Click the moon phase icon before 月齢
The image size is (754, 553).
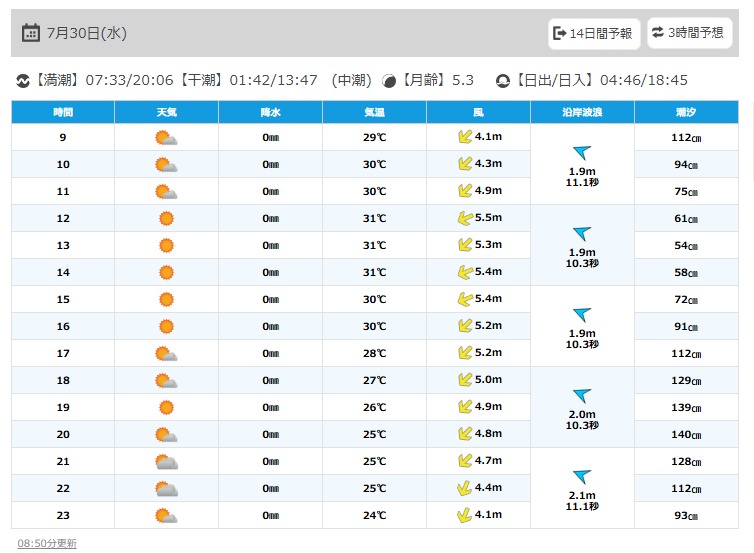tap(389, 81)
